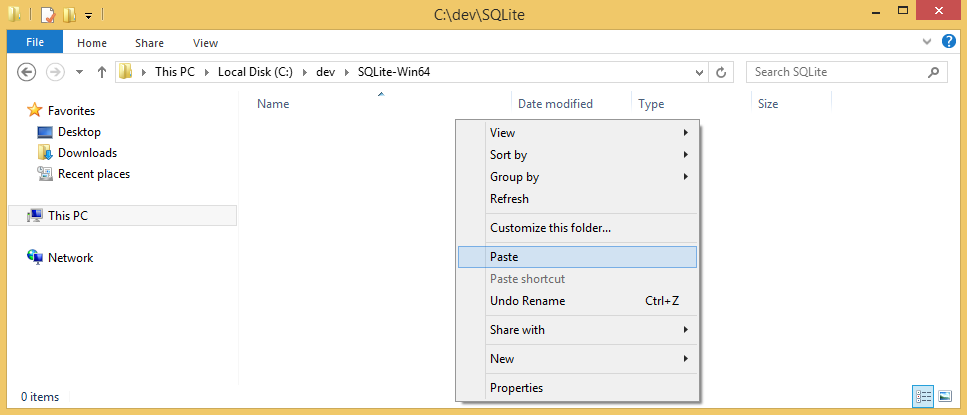Viewport: 967px width, 415px height.
Task: Click the dev breadcrumb segment
Action: pyautogui.click(x=325, y=72)
